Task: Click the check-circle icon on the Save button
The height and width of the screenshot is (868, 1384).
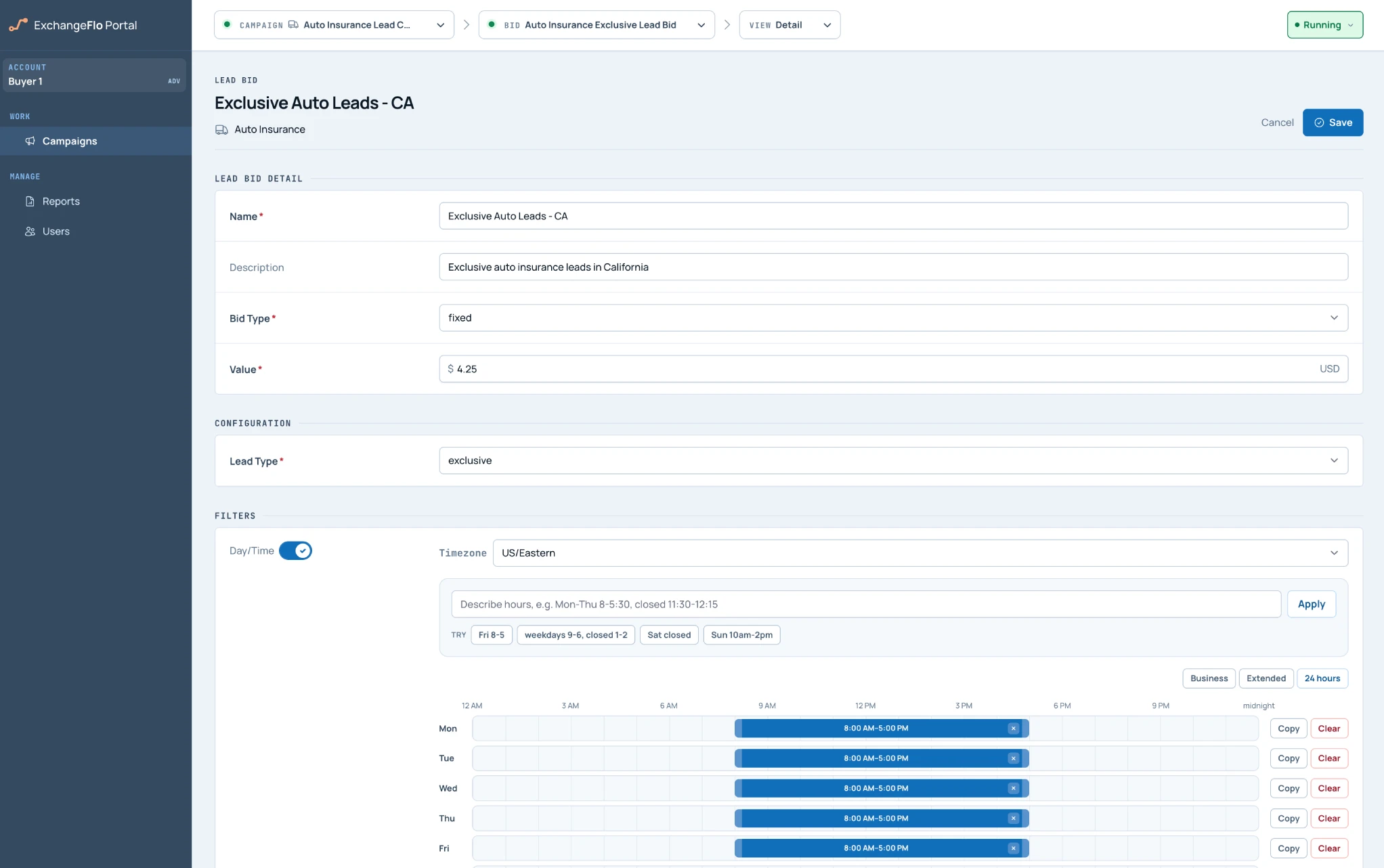Action: pyautogui.click(x=1319, y=123)
